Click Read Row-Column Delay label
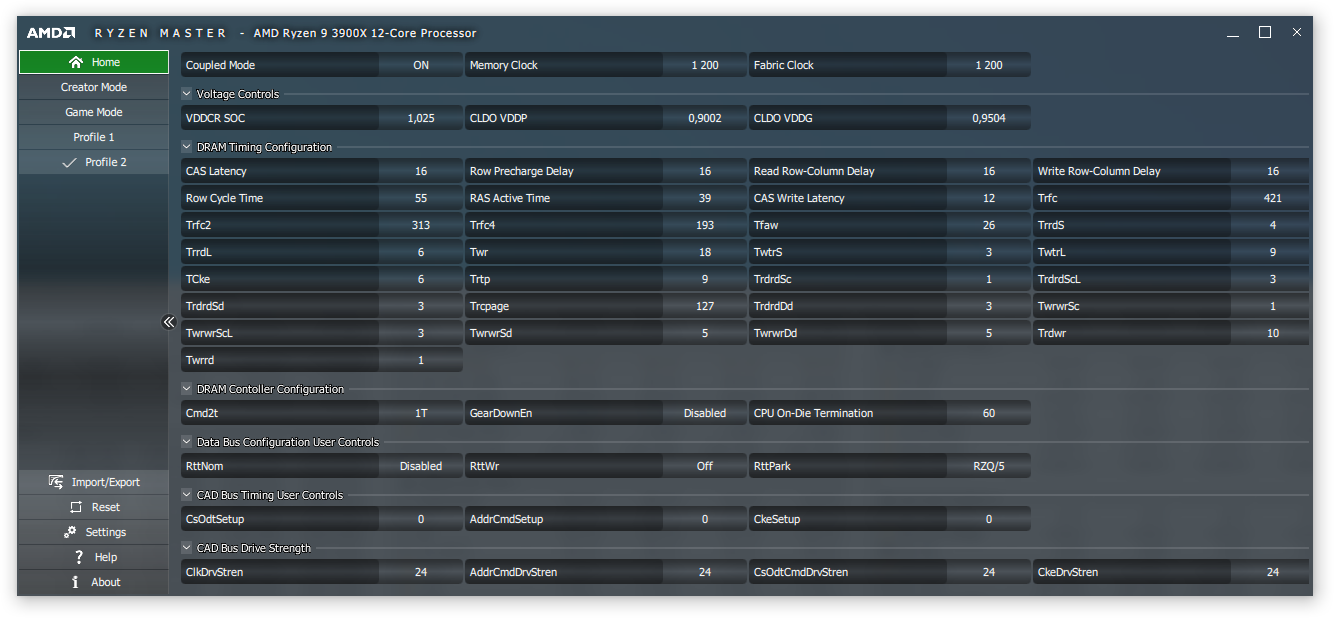The width and height of the screenshot is (1334, 618). tap(814, 171)
